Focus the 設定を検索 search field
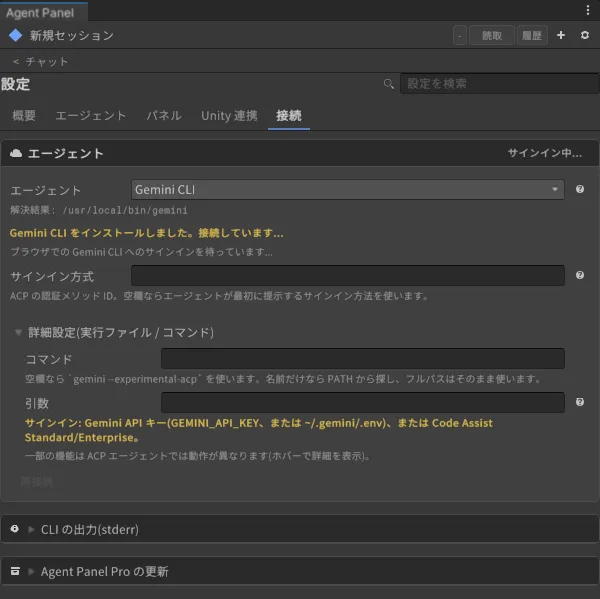This screenshot has width=600, height=599. pyautogui.click(x=499, y=83)
